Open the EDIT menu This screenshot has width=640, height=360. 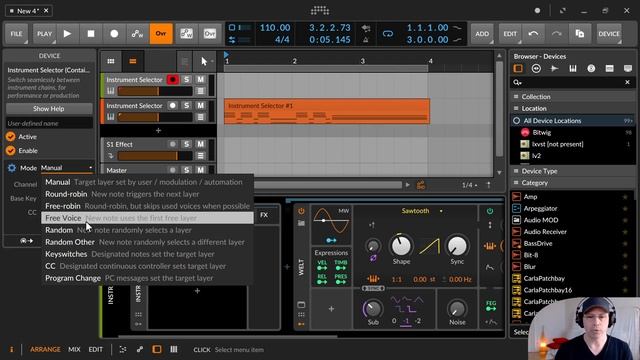510,33
